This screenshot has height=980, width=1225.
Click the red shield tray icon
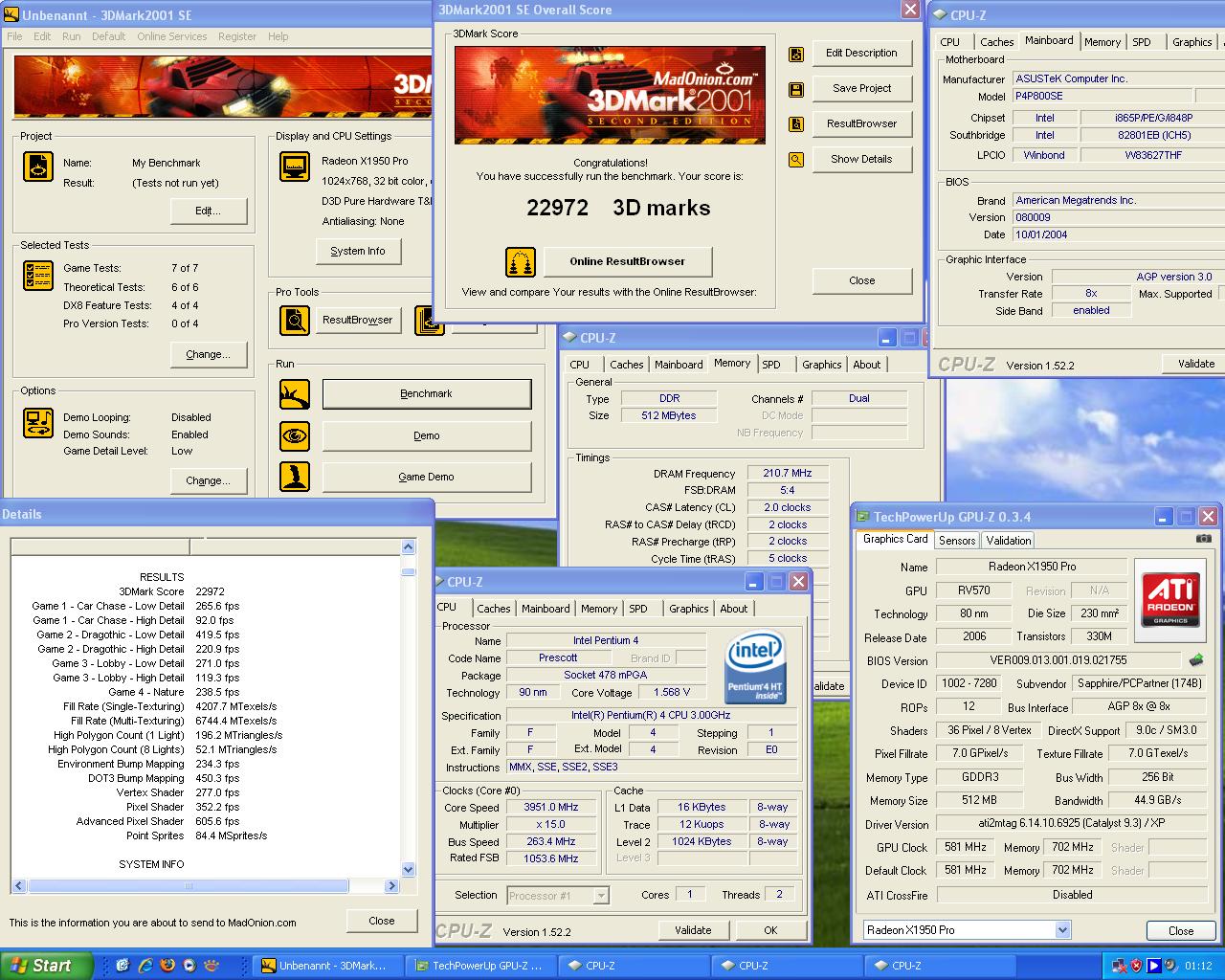(x=1136, y=966)
